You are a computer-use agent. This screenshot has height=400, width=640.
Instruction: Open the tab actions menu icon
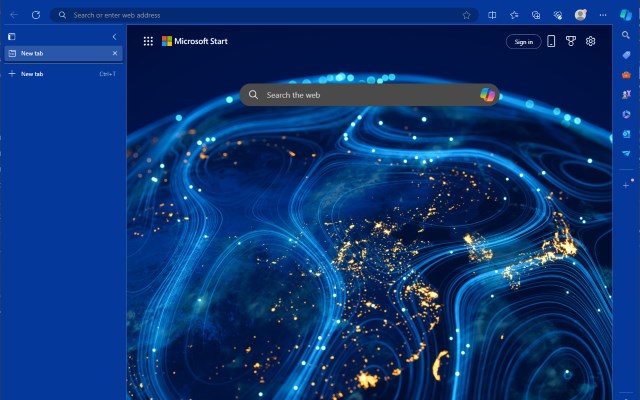(12, 37)
